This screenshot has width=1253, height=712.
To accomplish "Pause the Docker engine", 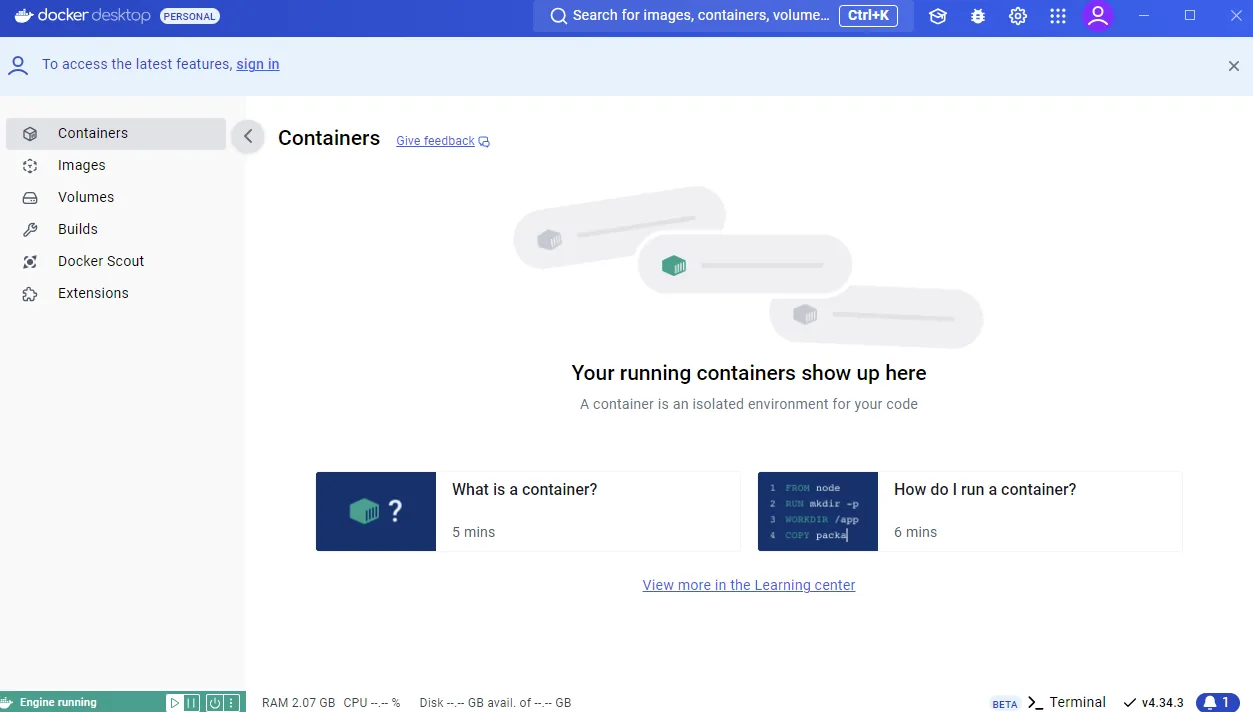I will click(192, 703).
